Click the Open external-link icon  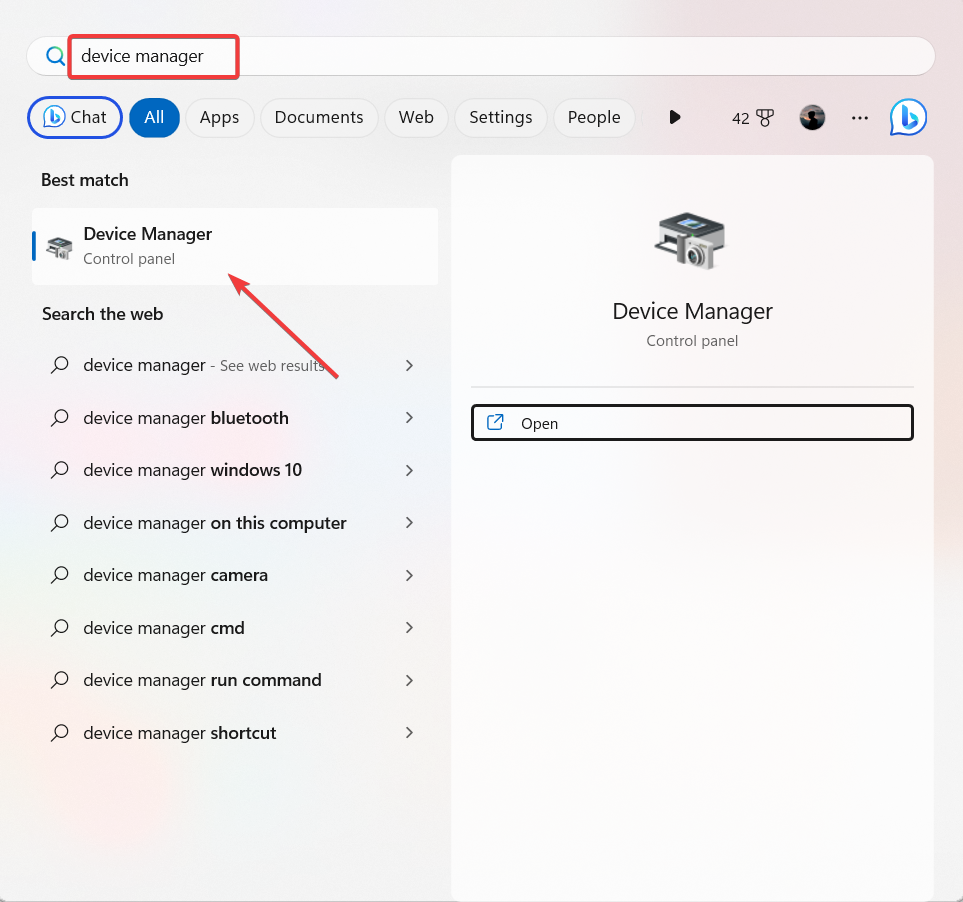click(495, 422)
